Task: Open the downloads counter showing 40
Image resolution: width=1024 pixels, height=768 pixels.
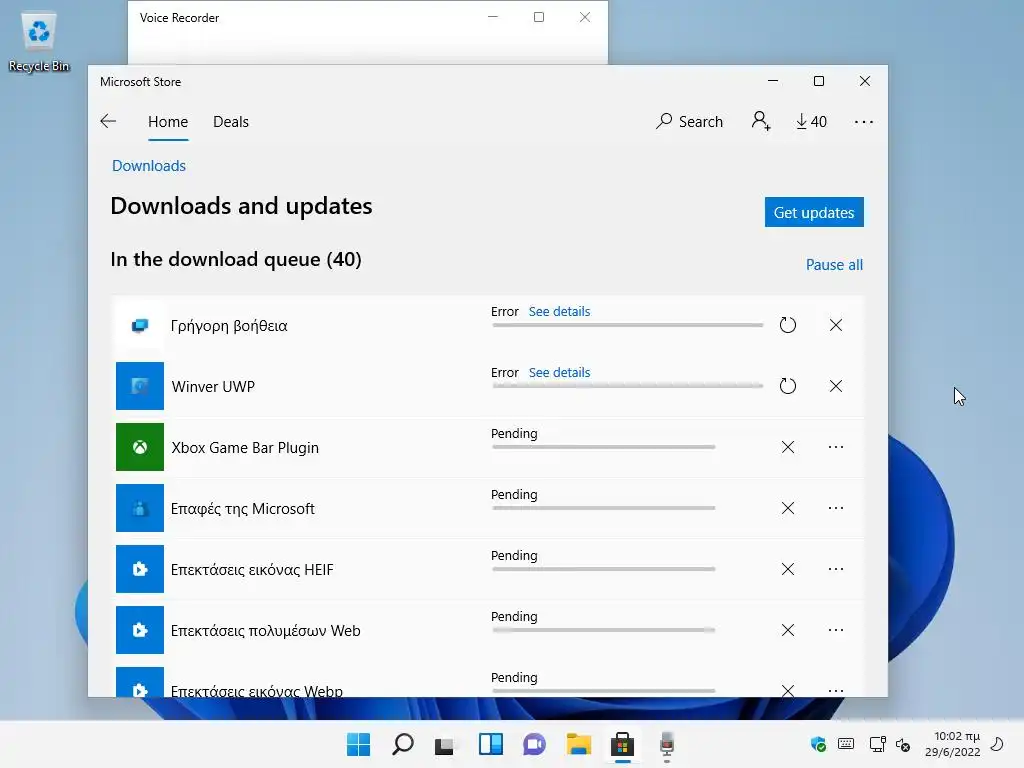Action: coord(811,121)
